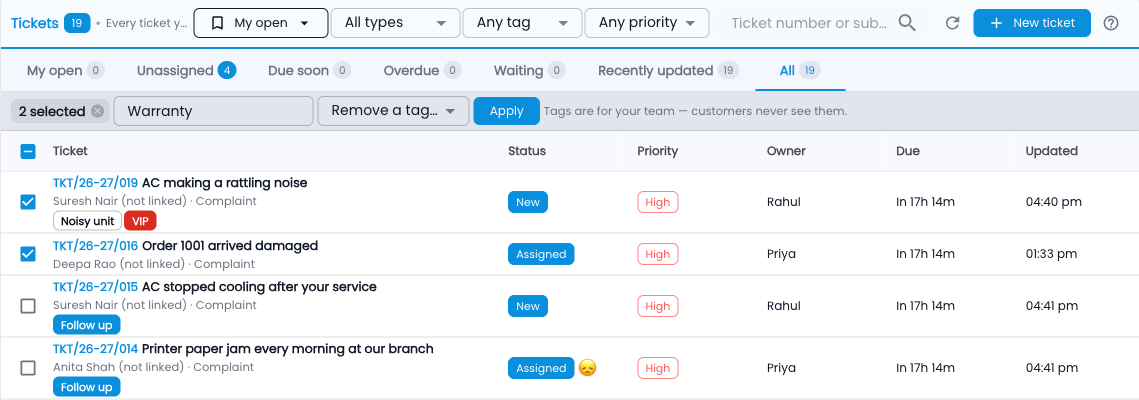Click the search magnifier icon
This screenshot has height=400, width=1139.
click(907, 23)
